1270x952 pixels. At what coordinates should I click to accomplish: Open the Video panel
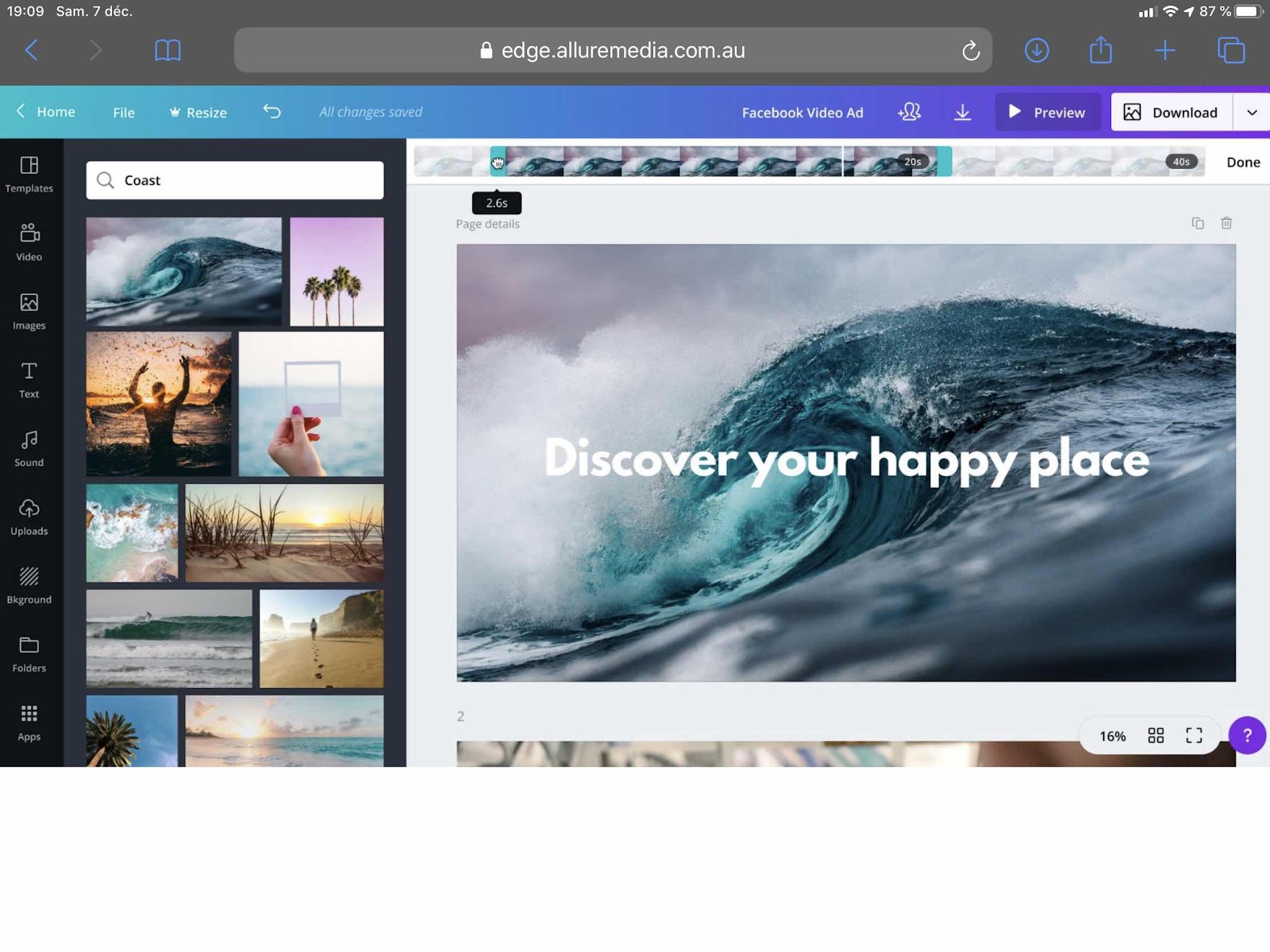(29, 242)
